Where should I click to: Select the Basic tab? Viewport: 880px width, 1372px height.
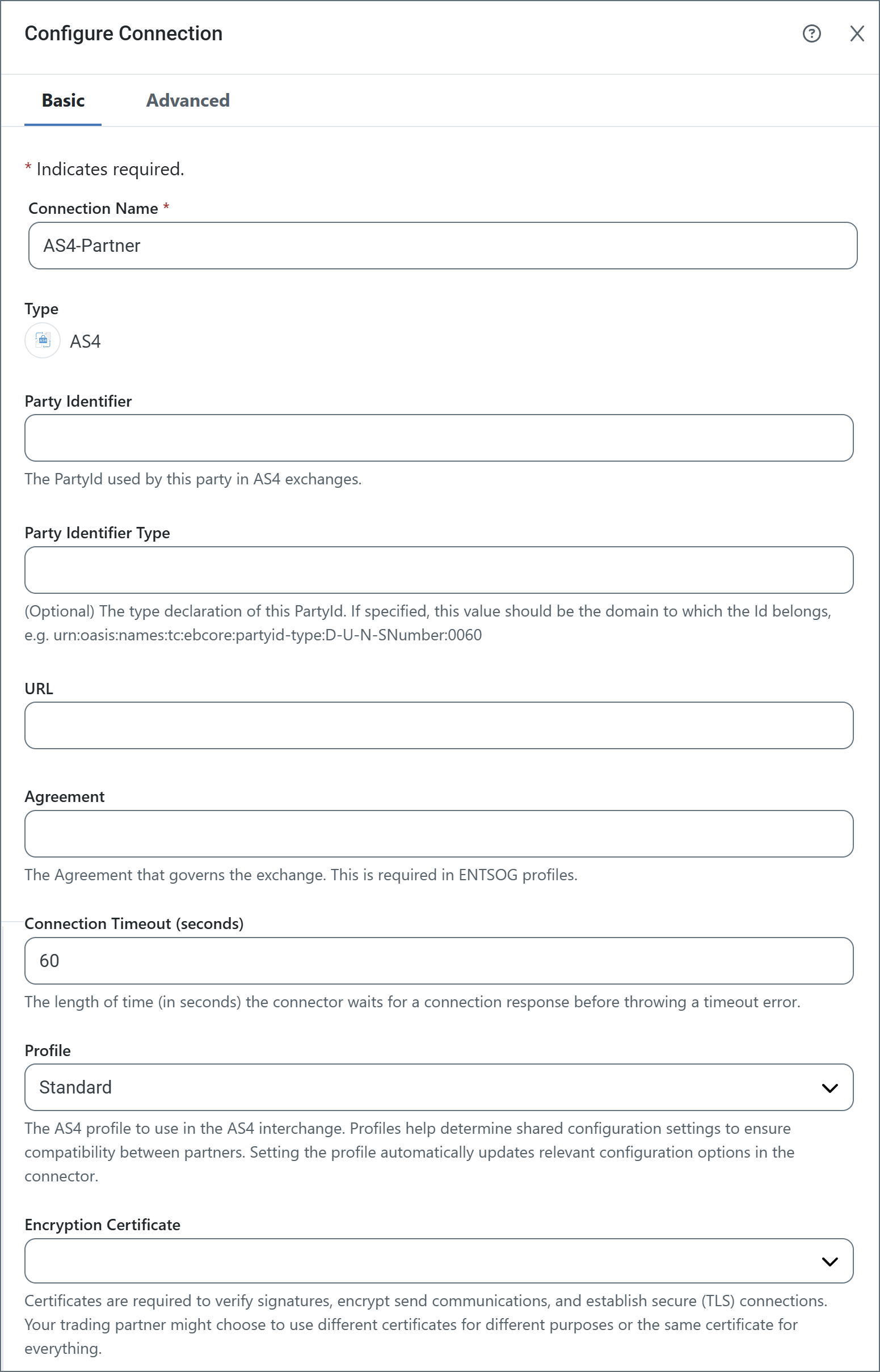63,100
